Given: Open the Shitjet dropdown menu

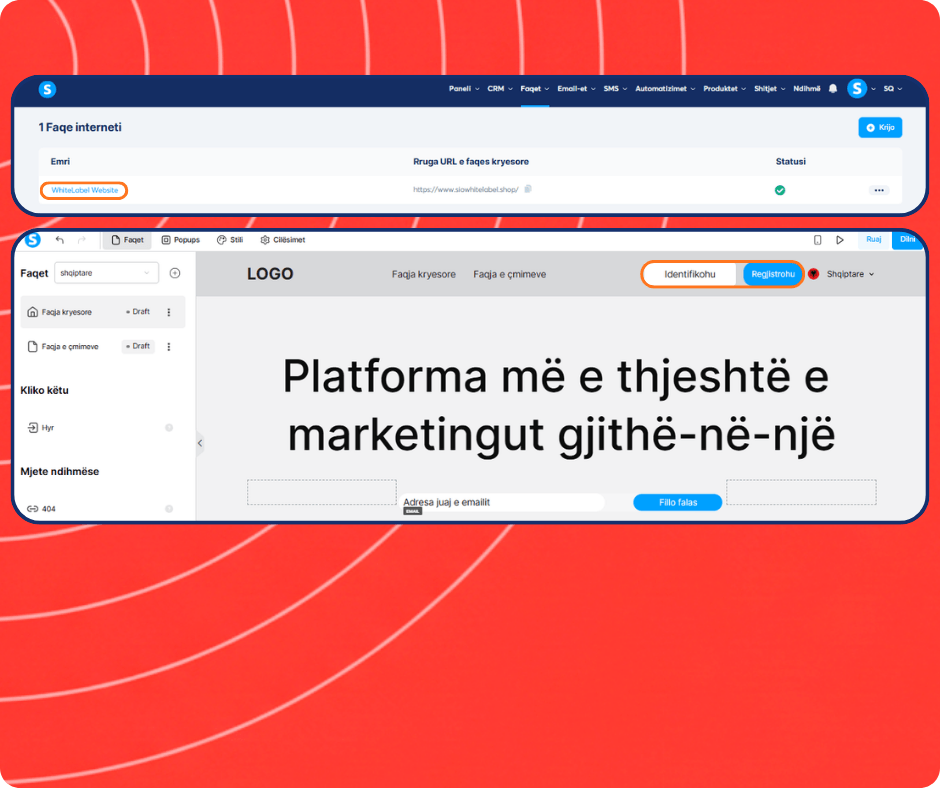Looking at the screenshot, I should [769, 89].
